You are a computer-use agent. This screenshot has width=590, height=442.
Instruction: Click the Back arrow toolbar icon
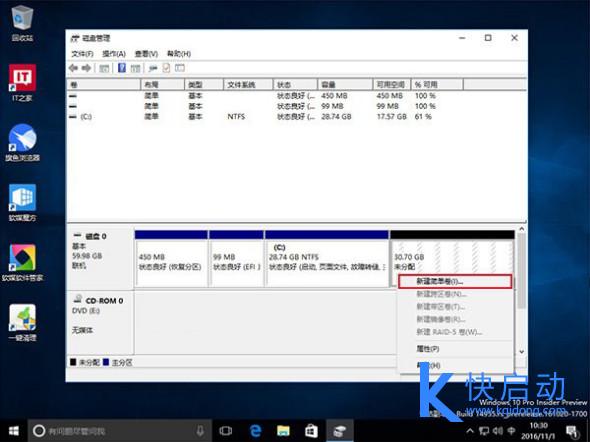(73, 68)
